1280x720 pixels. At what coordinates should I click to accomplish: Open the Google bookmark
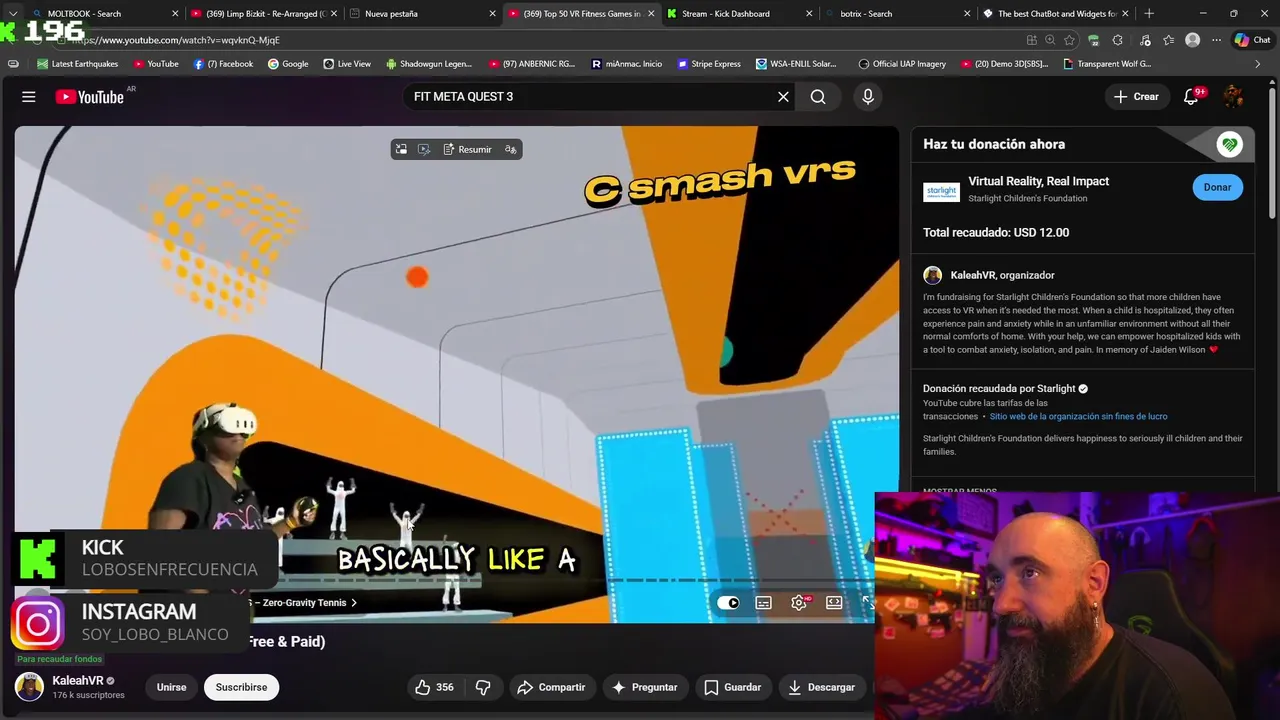pos(288,64)
